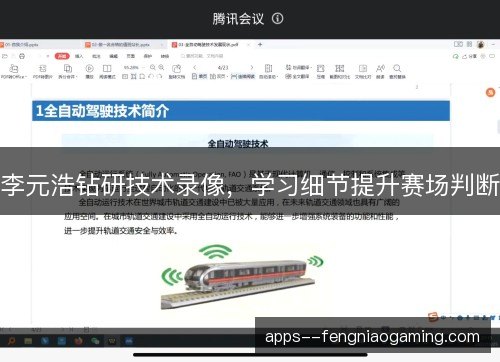Image resolution: width=500 pixels, height=362 pixels.
Task: Click the open folder icon in quick toolbar
Action: pyautogui.click(x=5, y=56)
